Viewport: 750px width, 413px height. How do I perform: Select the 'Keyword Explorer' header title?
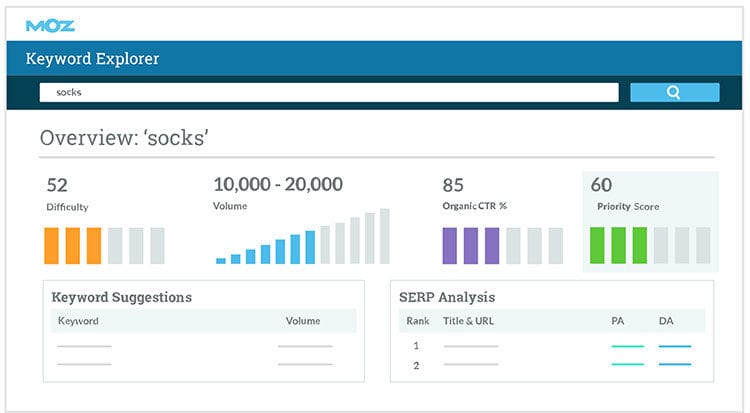click(x=92, y=59)
